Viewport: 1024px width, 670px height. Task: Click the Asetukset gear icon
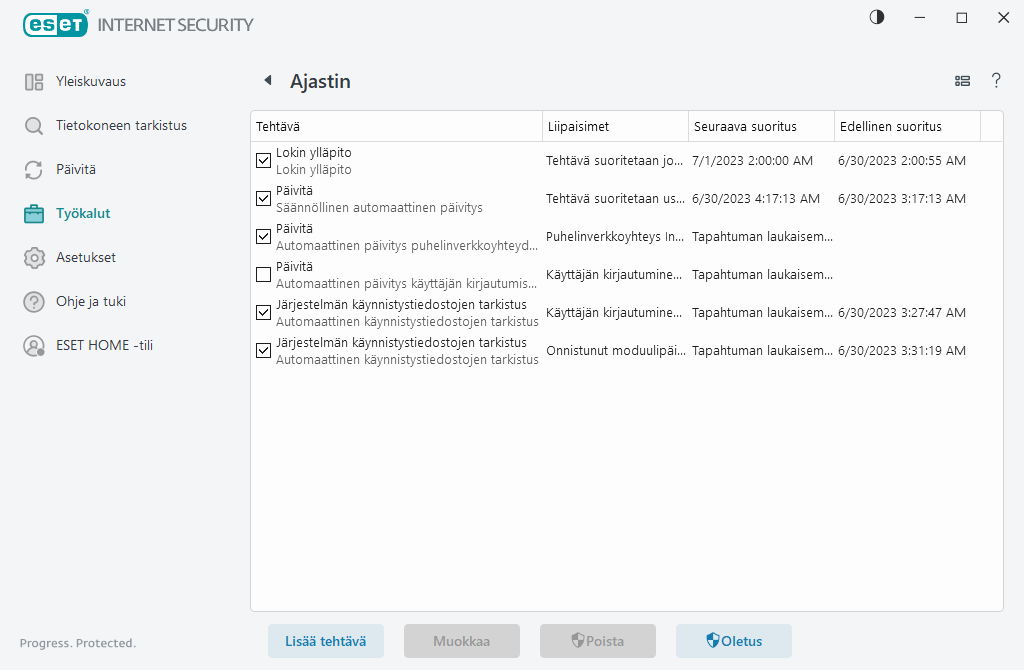tap(34, 258)
